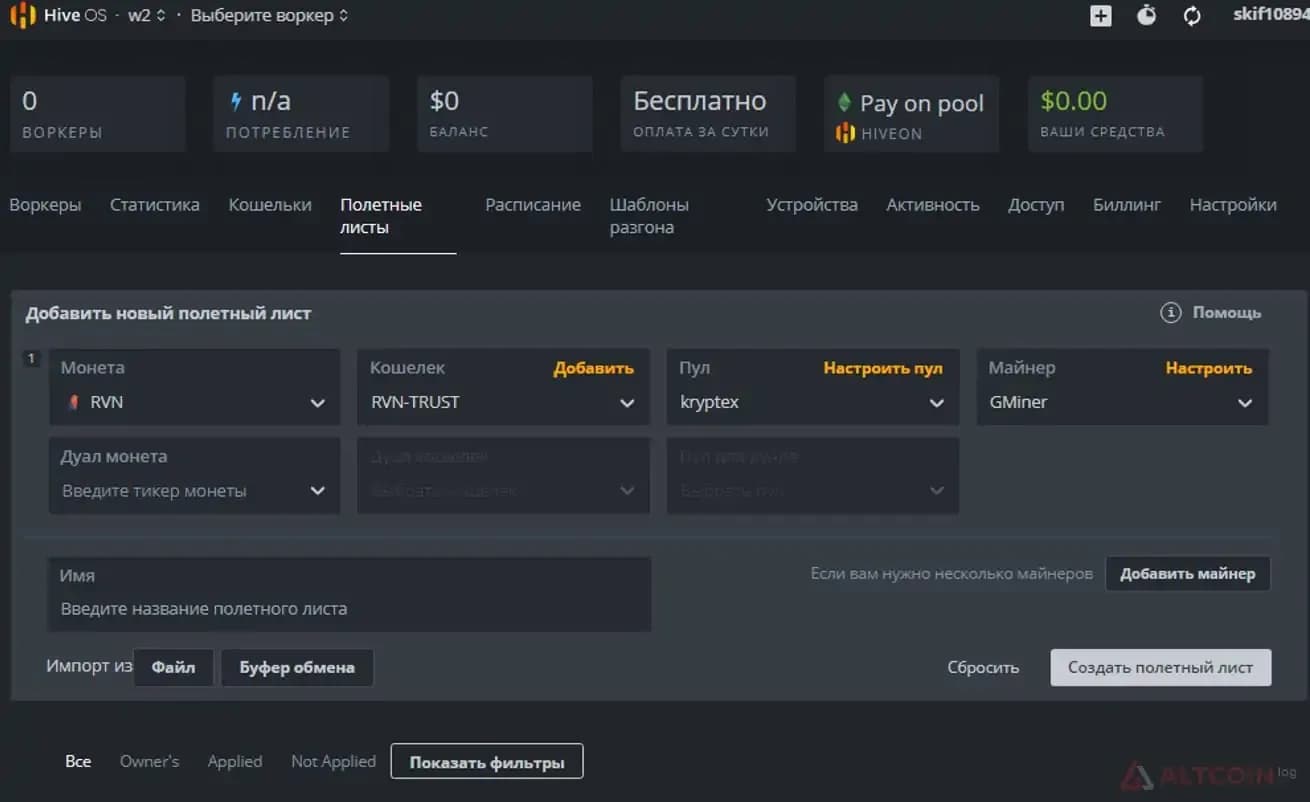Expand the Пул kryptex dropdown
Image resolution: width=1310 pixels, height=802 pixels.
812,387
